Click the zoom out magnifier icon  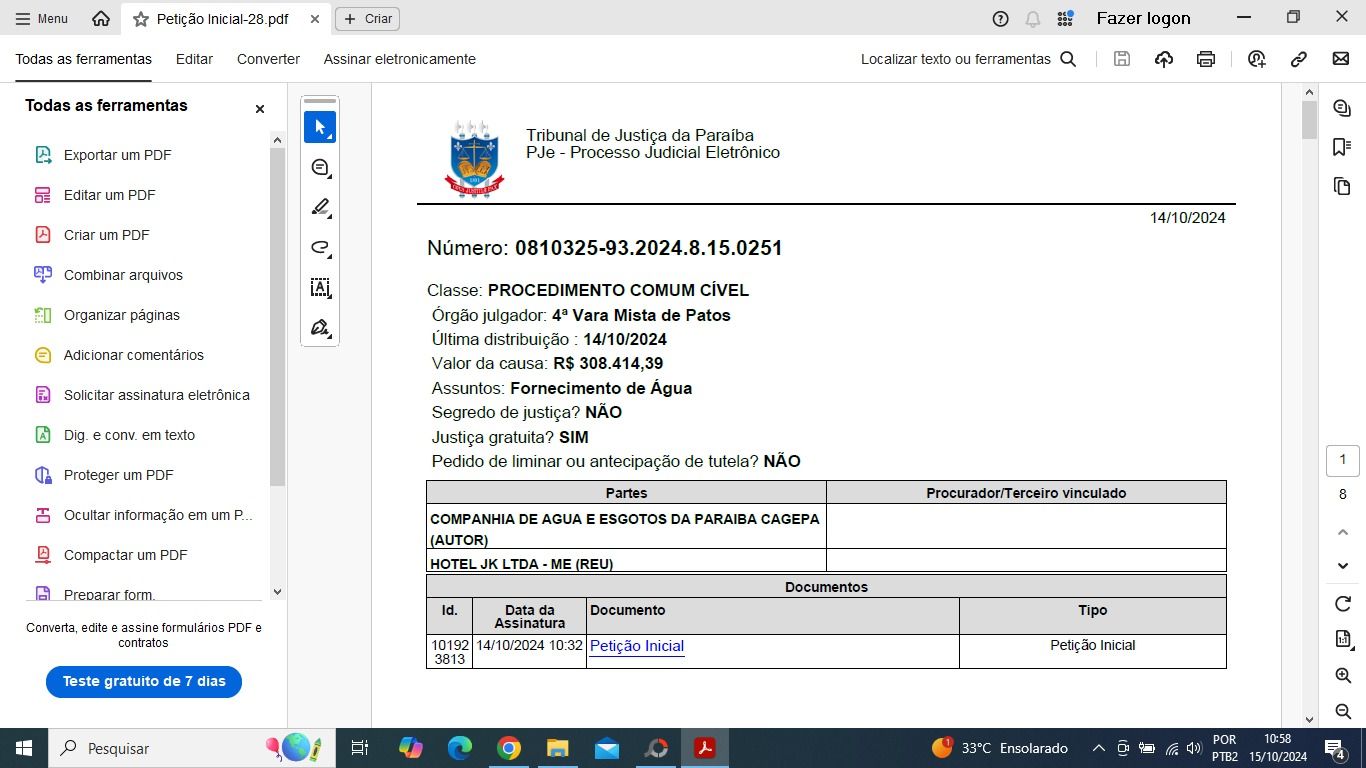click(1343, 711)
